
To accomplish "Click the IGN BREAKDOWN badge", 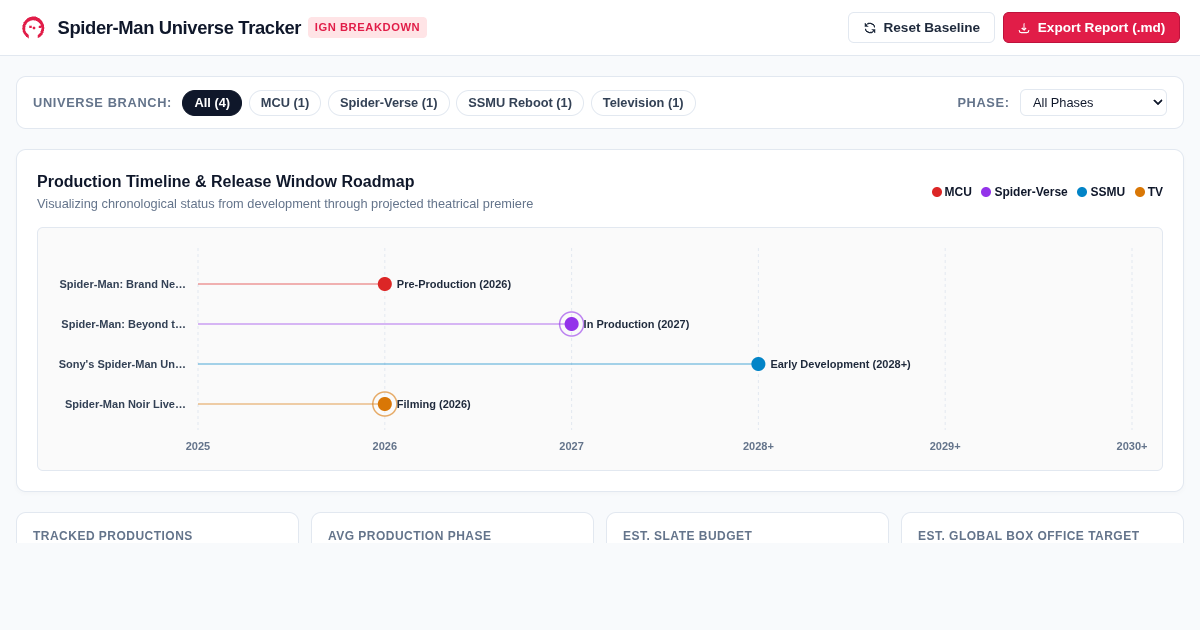I will [x=367, y=28].
